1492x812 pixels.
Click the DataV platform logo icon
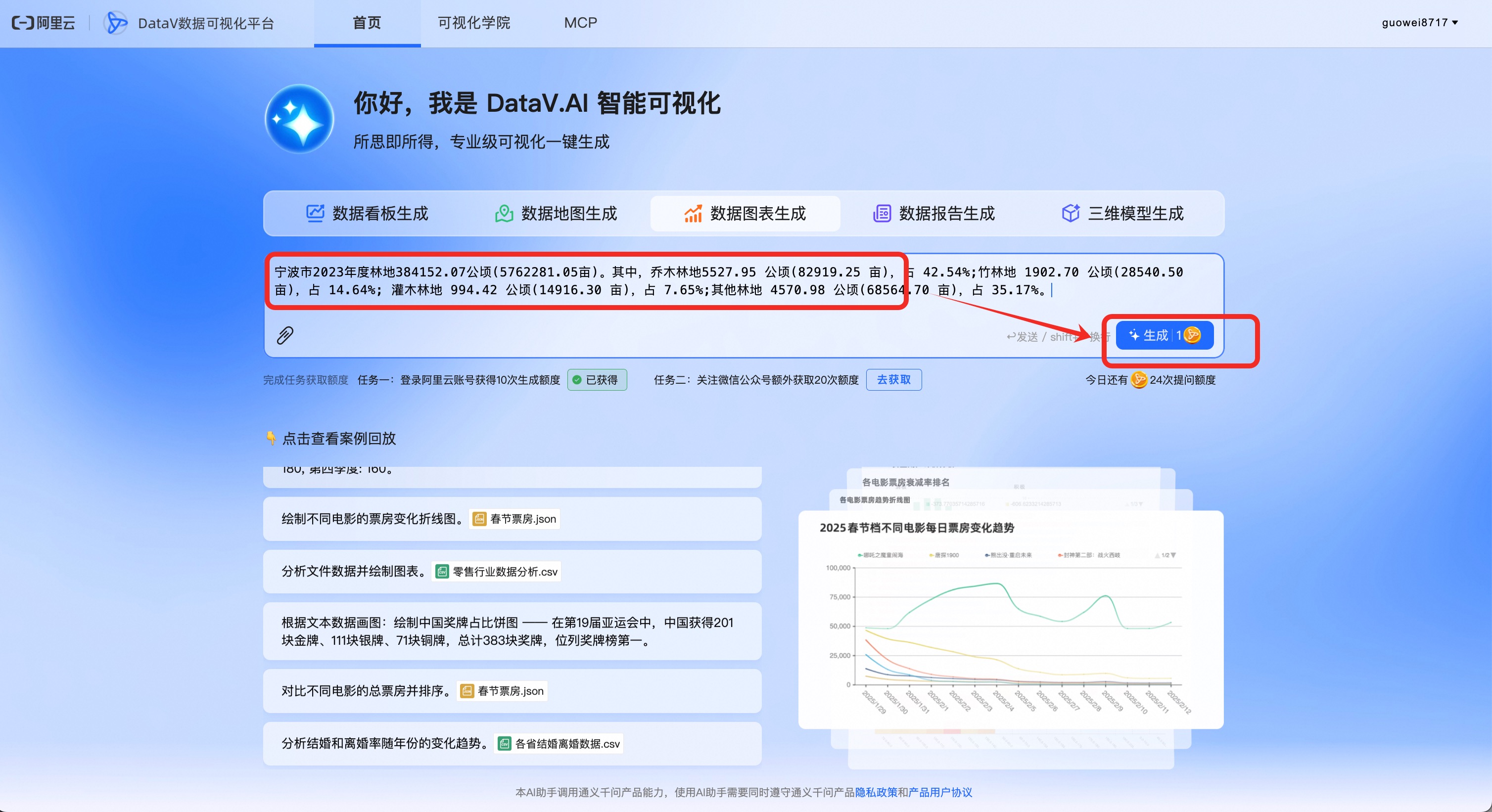tap(115, 23)
